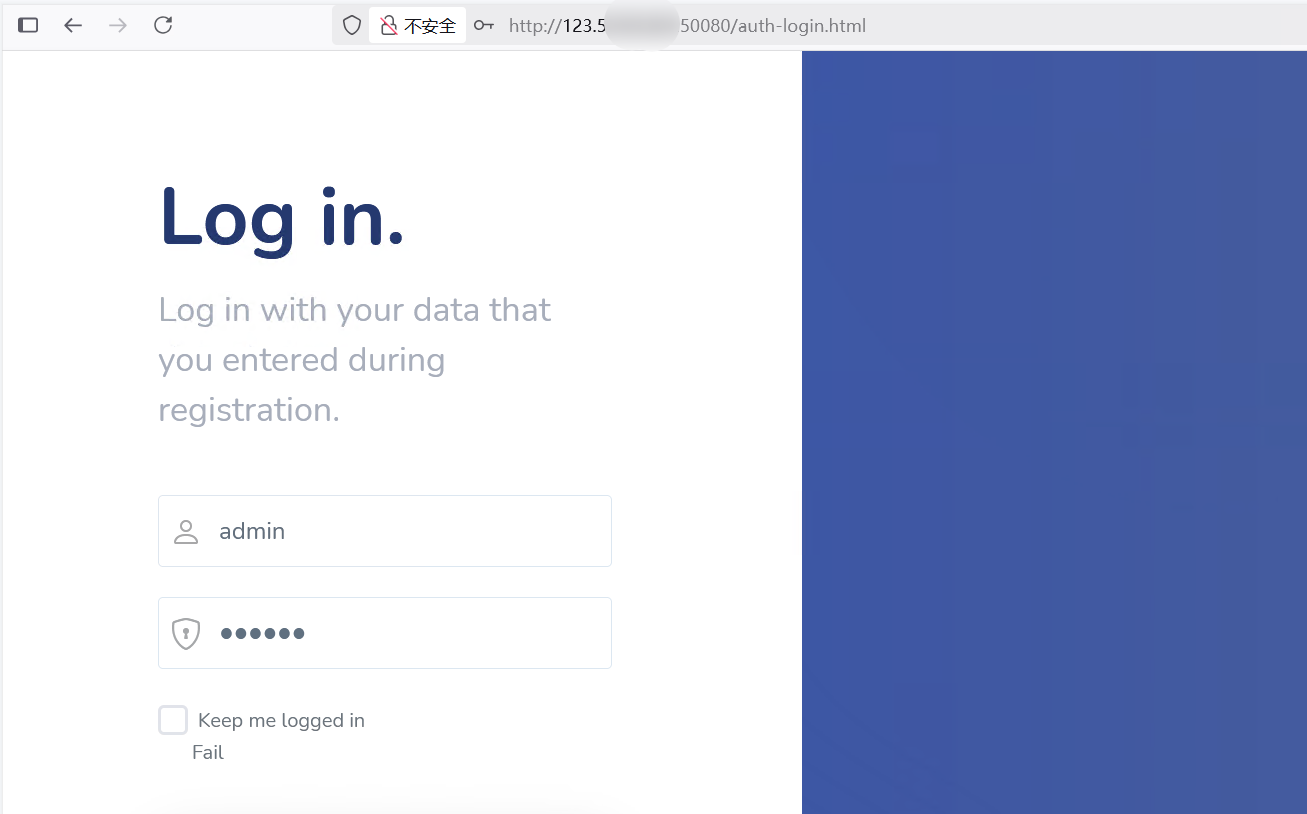Click the blue panel on the right
This screenshot has width=1307, height=814.
[x=1054, y=430]
